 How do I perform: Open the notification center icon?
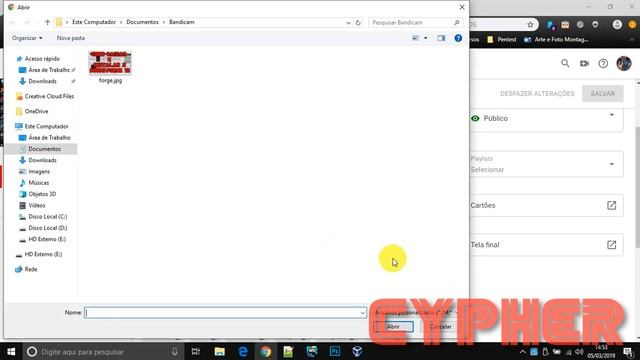click(x=628, y=351)
